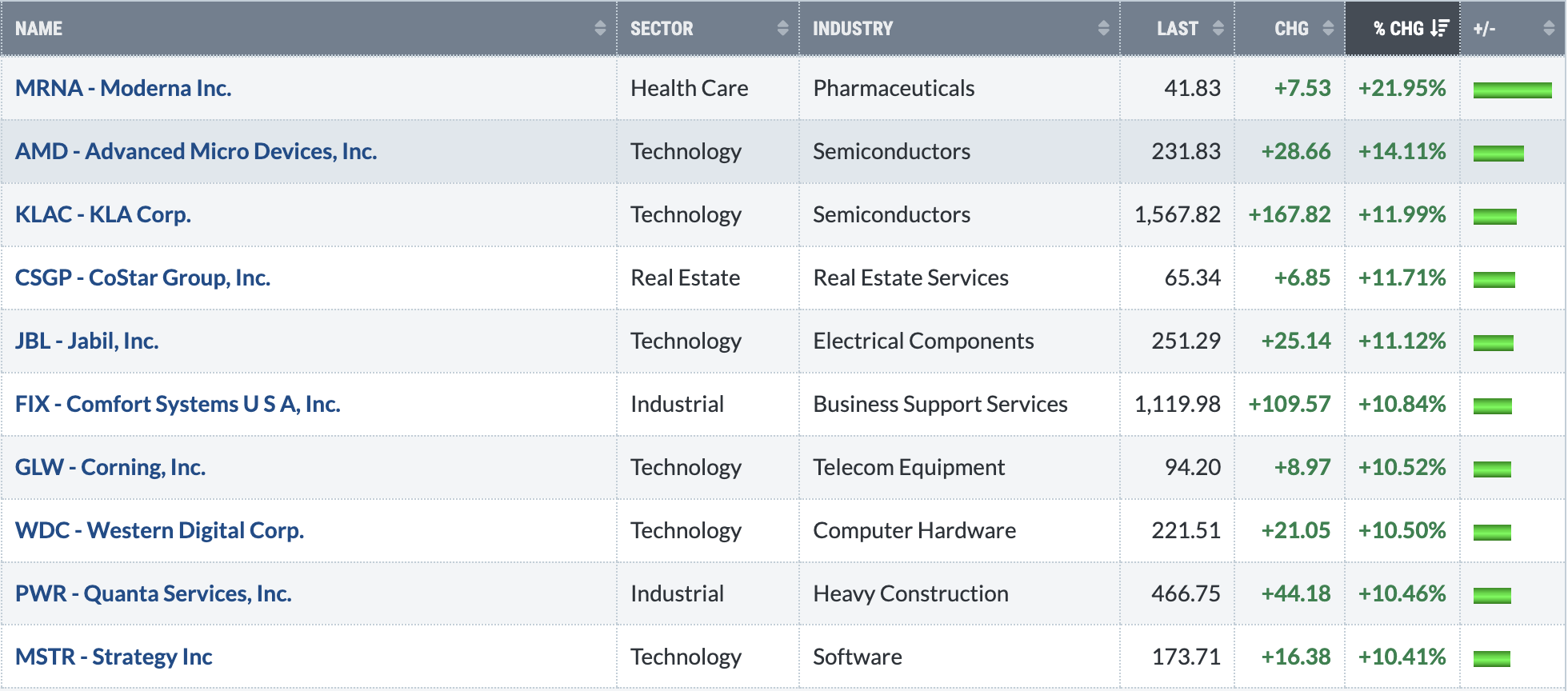Open the CSGP - CoStar Group link
The height and width of the screenshot is (691, 1568).
(x=142, y=278)
